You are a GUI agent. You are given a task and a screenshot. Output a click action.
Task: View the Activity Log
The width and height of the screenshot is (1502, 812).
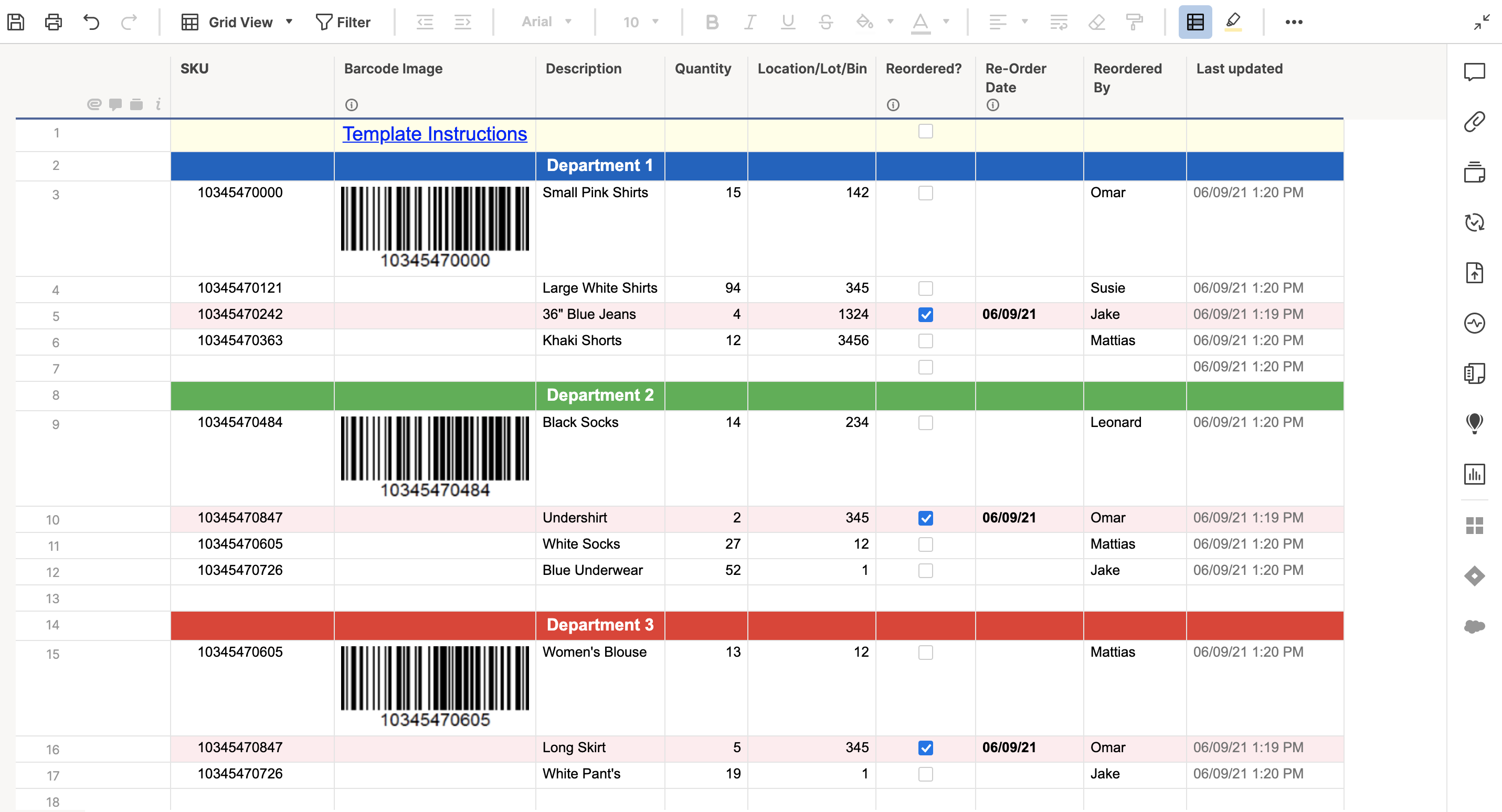pos(1475,323)
